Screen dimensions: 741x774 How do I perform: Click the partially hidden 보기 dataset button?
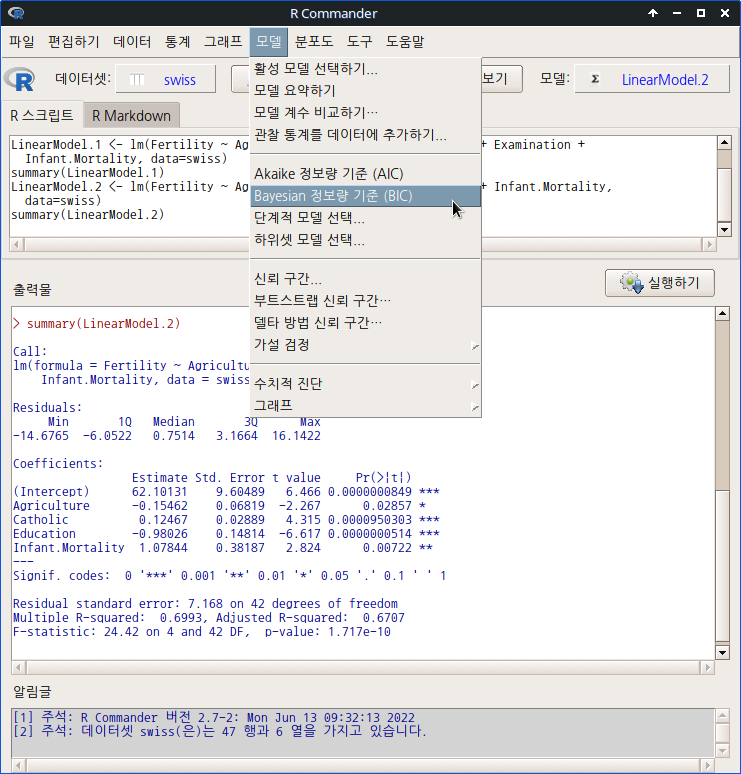pos(501,79)
